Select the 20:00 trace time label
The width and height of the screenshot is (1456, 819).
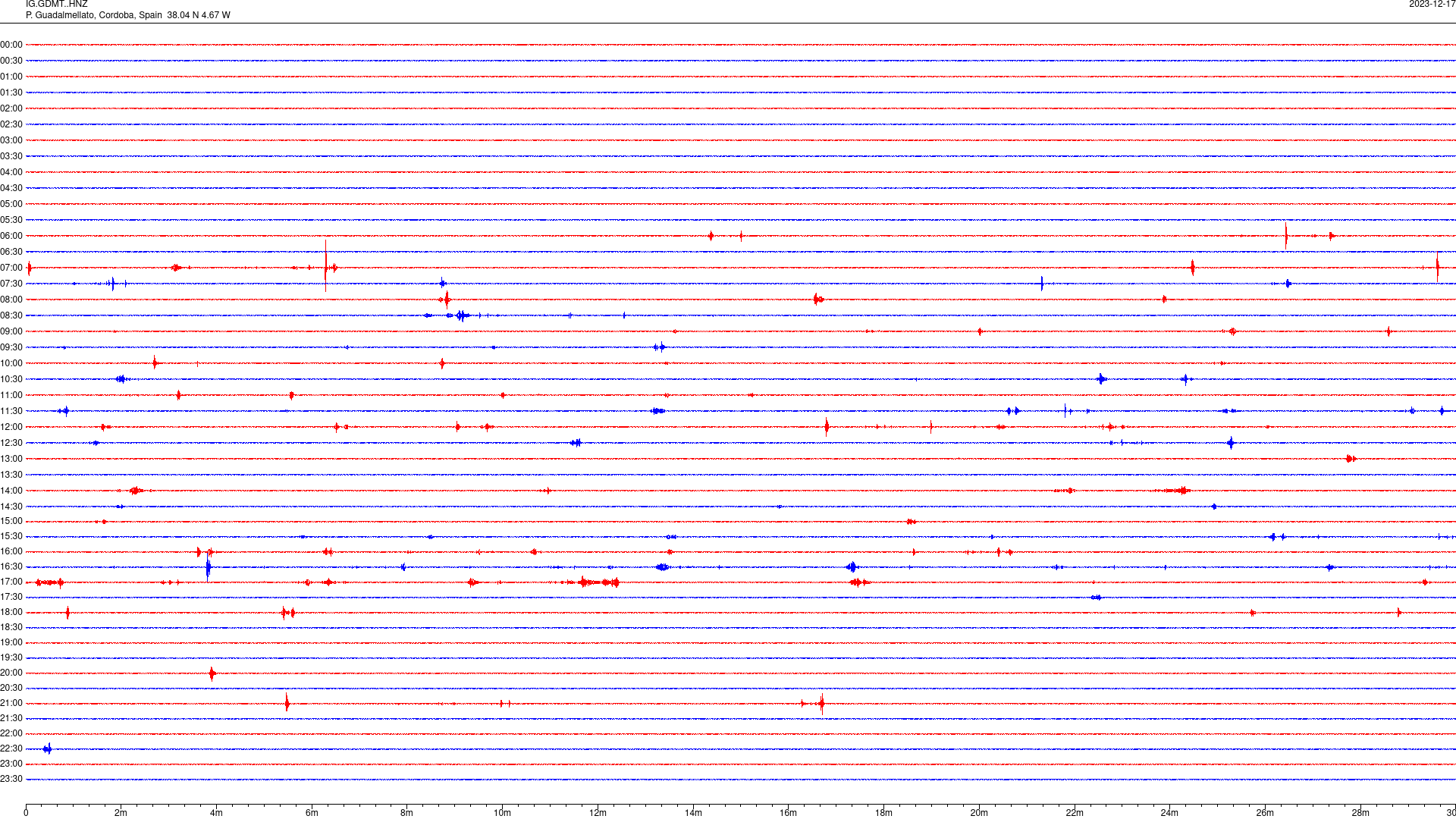click(11, 673)
